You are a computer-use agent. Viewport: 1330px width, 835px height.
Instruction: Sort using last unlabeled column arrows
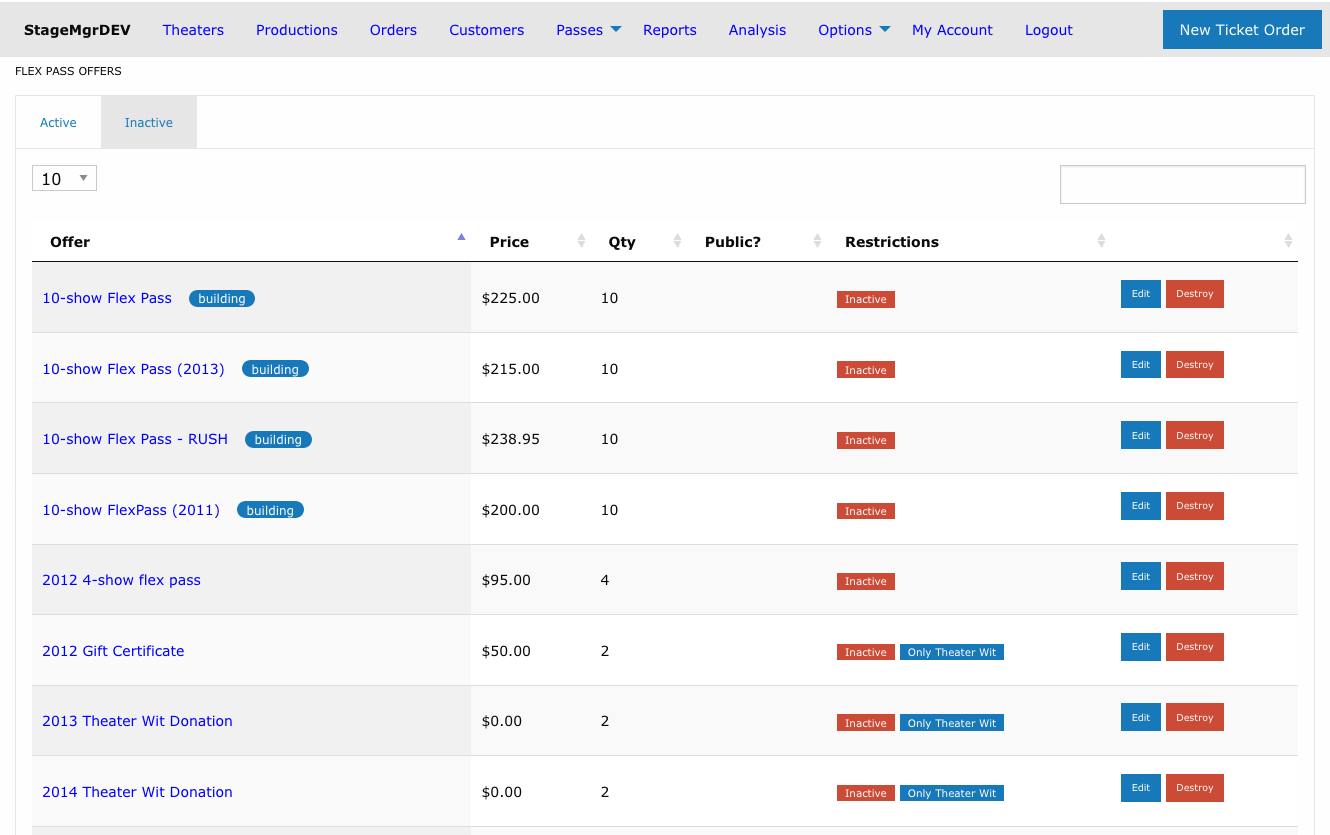point(1288,241)
